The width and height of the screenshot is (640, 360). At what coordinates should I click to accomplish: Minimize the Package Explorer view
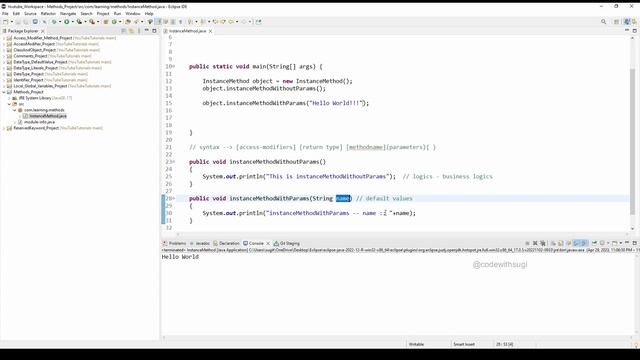pos(146,31)
